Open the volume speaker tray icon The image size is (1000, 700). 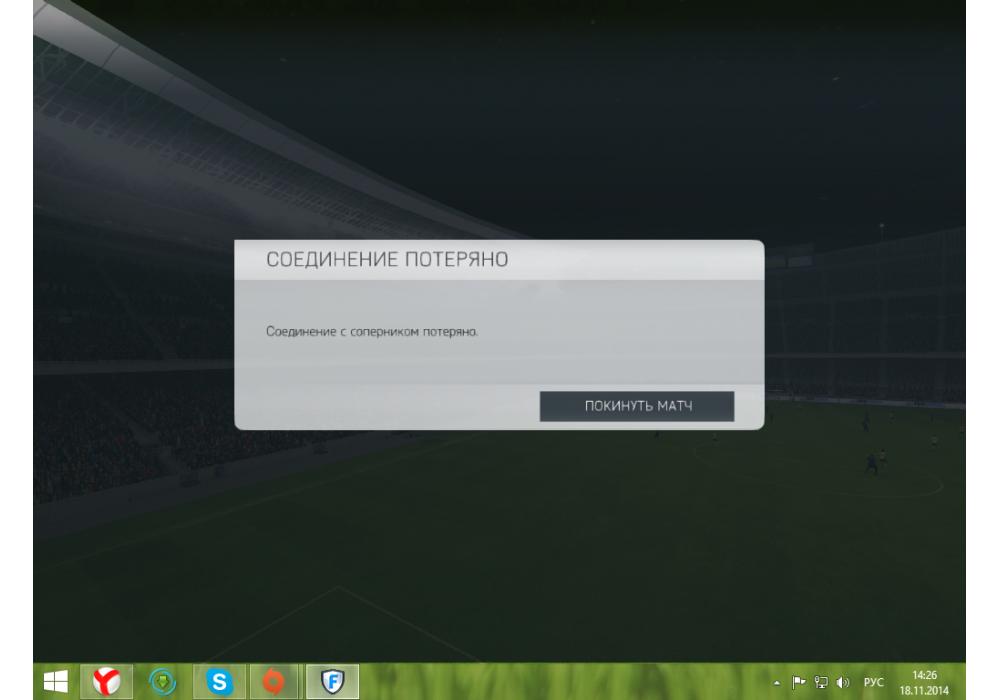click(842, 683)
